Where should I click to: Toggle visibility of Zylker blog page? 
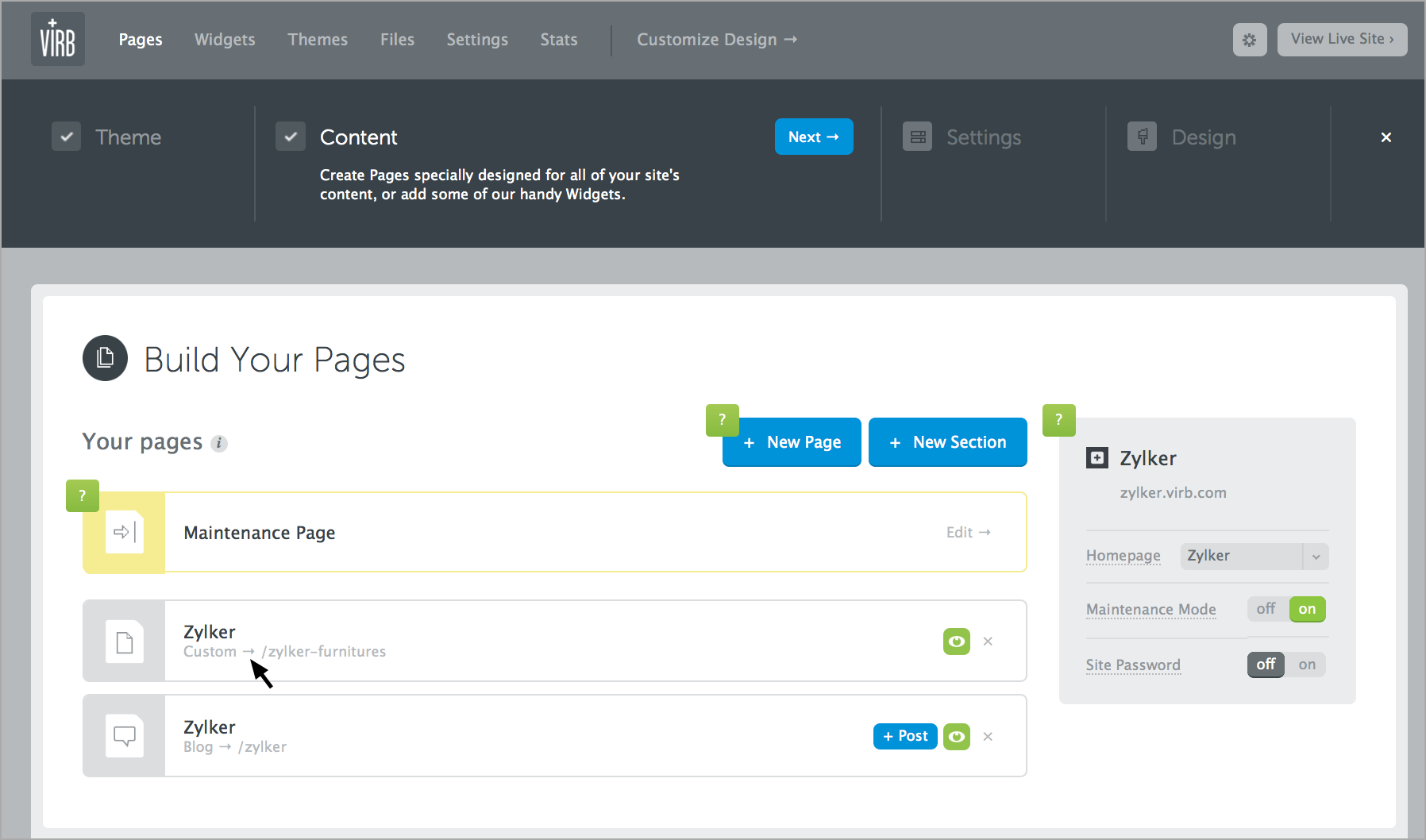[x=956, y=737]
